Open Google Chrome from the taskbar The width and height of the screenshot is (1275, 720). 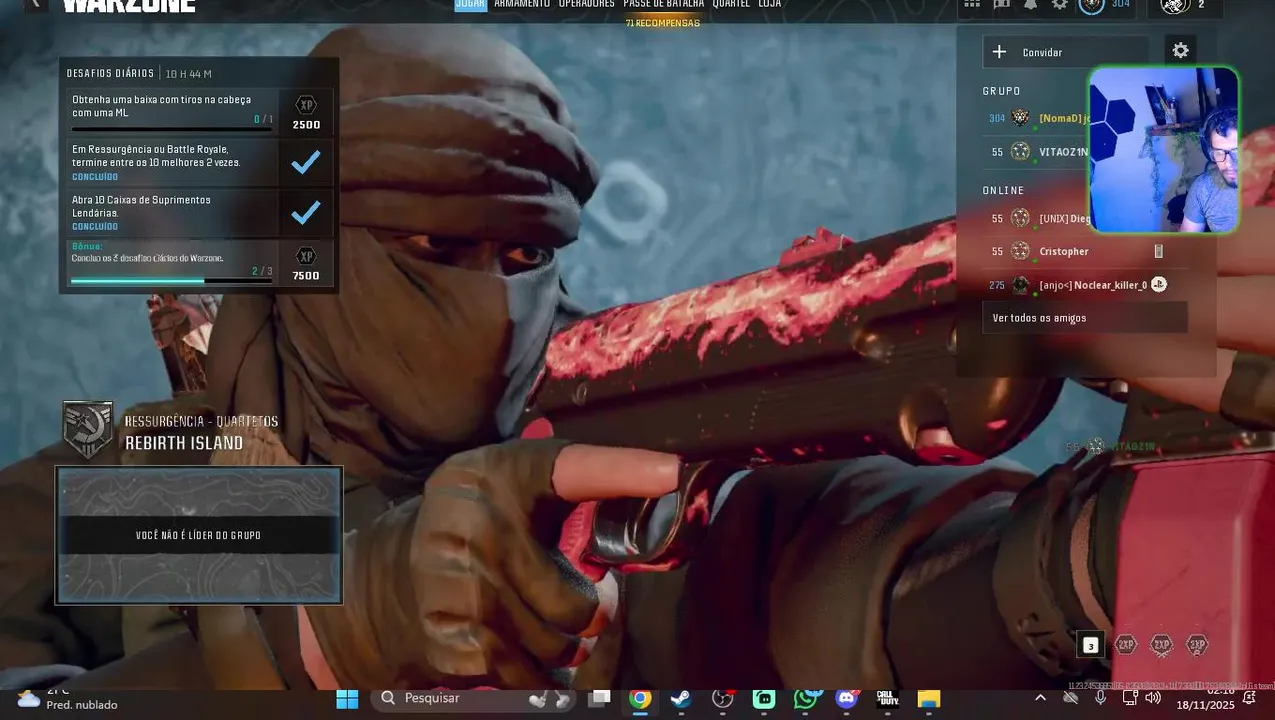(640, 699)
